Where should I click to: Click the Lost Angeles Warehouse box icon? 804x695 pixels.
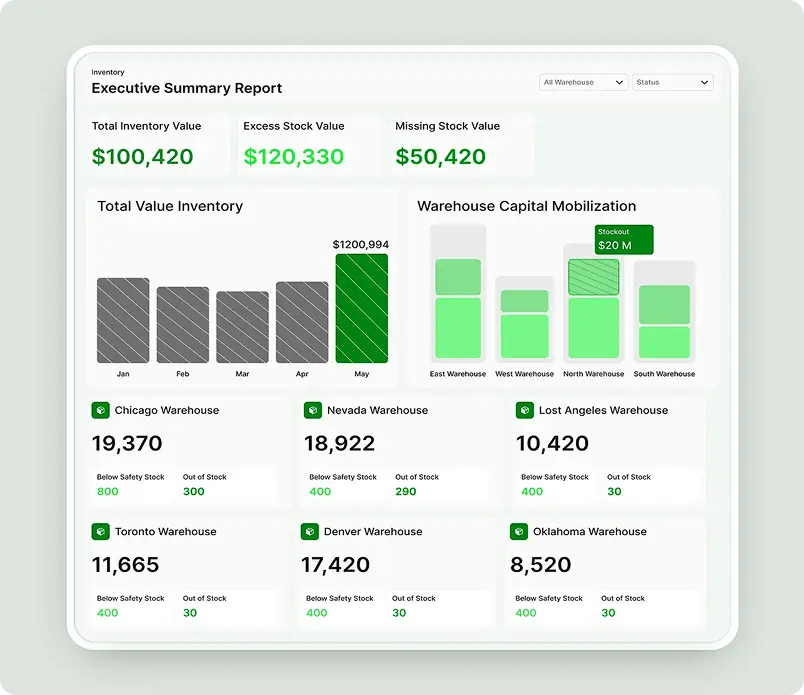[524, 410]
